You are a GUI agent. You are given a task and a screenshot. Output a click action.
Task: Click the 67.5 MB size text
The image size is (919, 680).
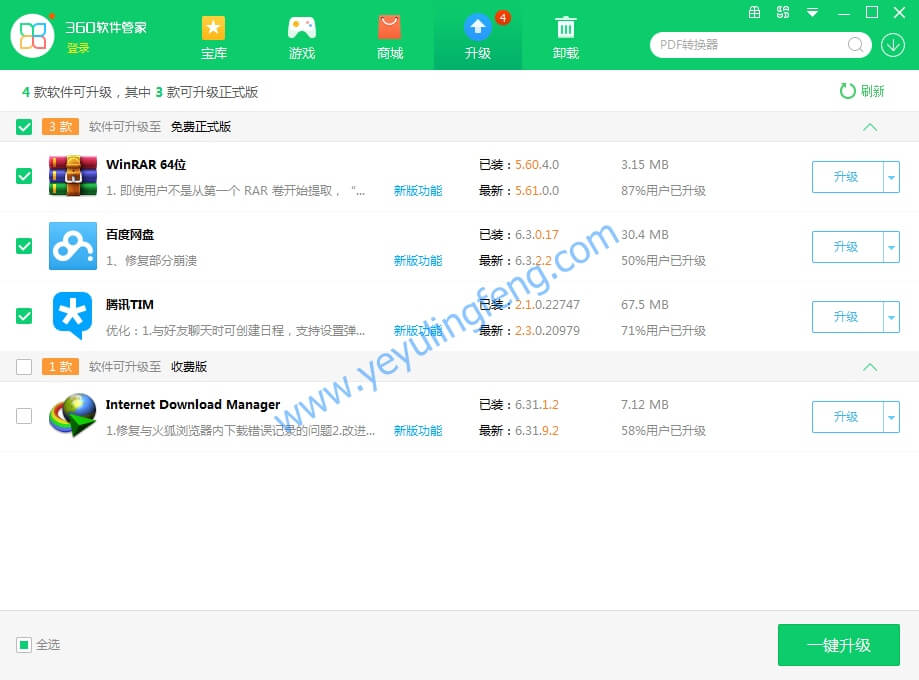pyautogui.click(x=645, y=304)
